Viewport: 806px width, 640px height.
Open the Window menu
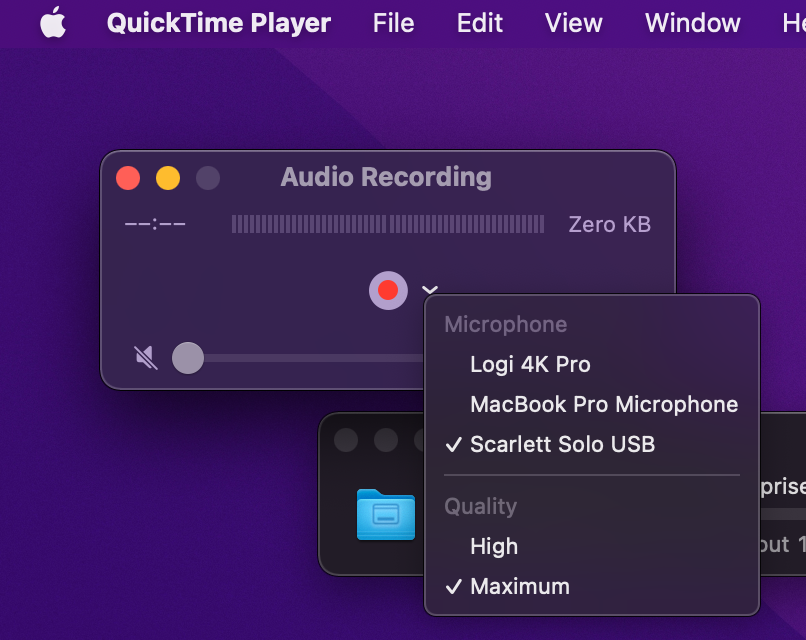click(x=692, y=23)
